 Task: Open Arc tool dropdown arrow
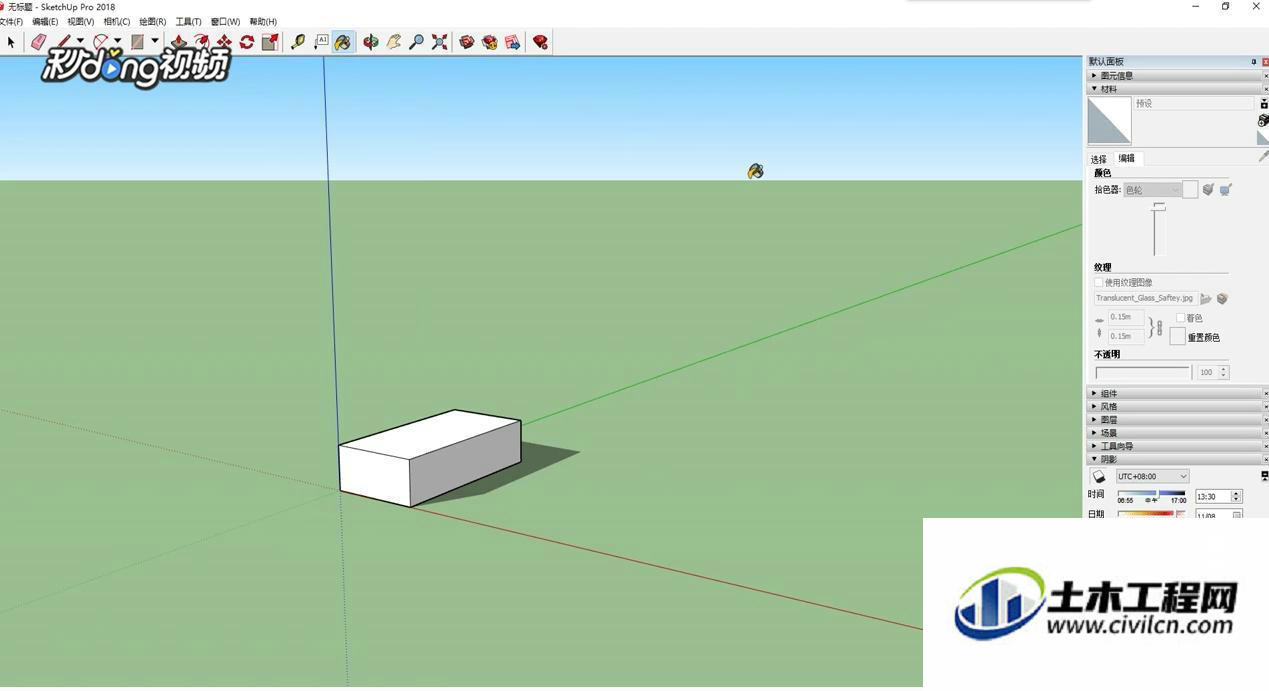(117, 42)
